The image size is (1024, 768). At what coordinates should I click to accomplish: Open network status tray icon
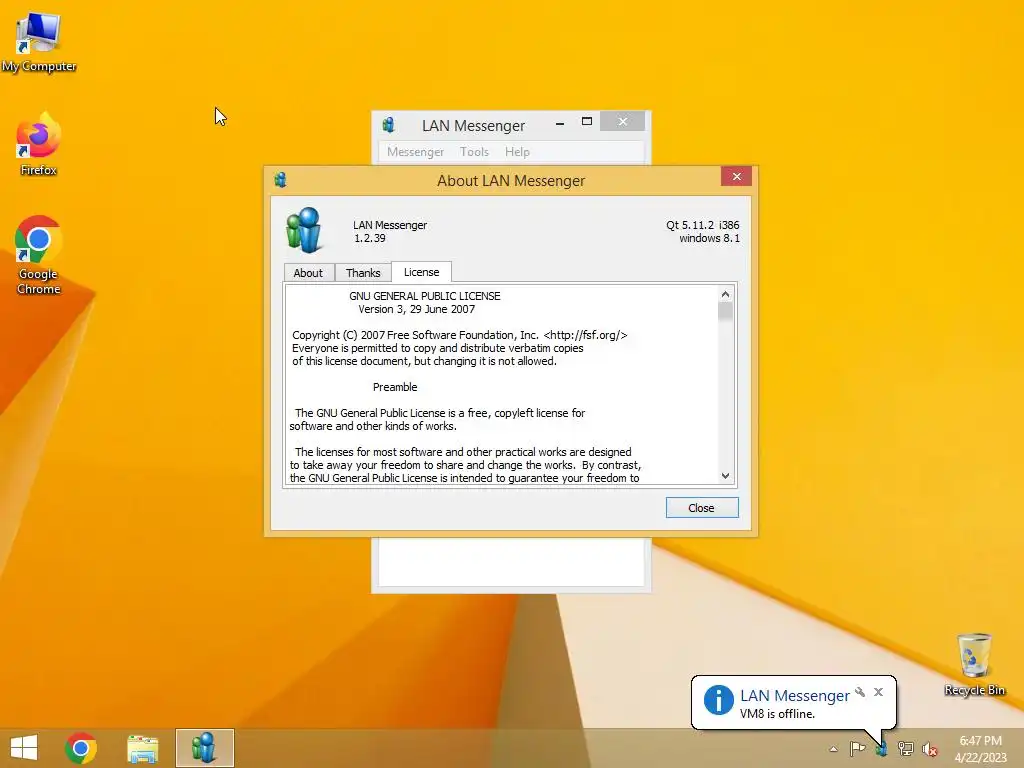point(906,748)
